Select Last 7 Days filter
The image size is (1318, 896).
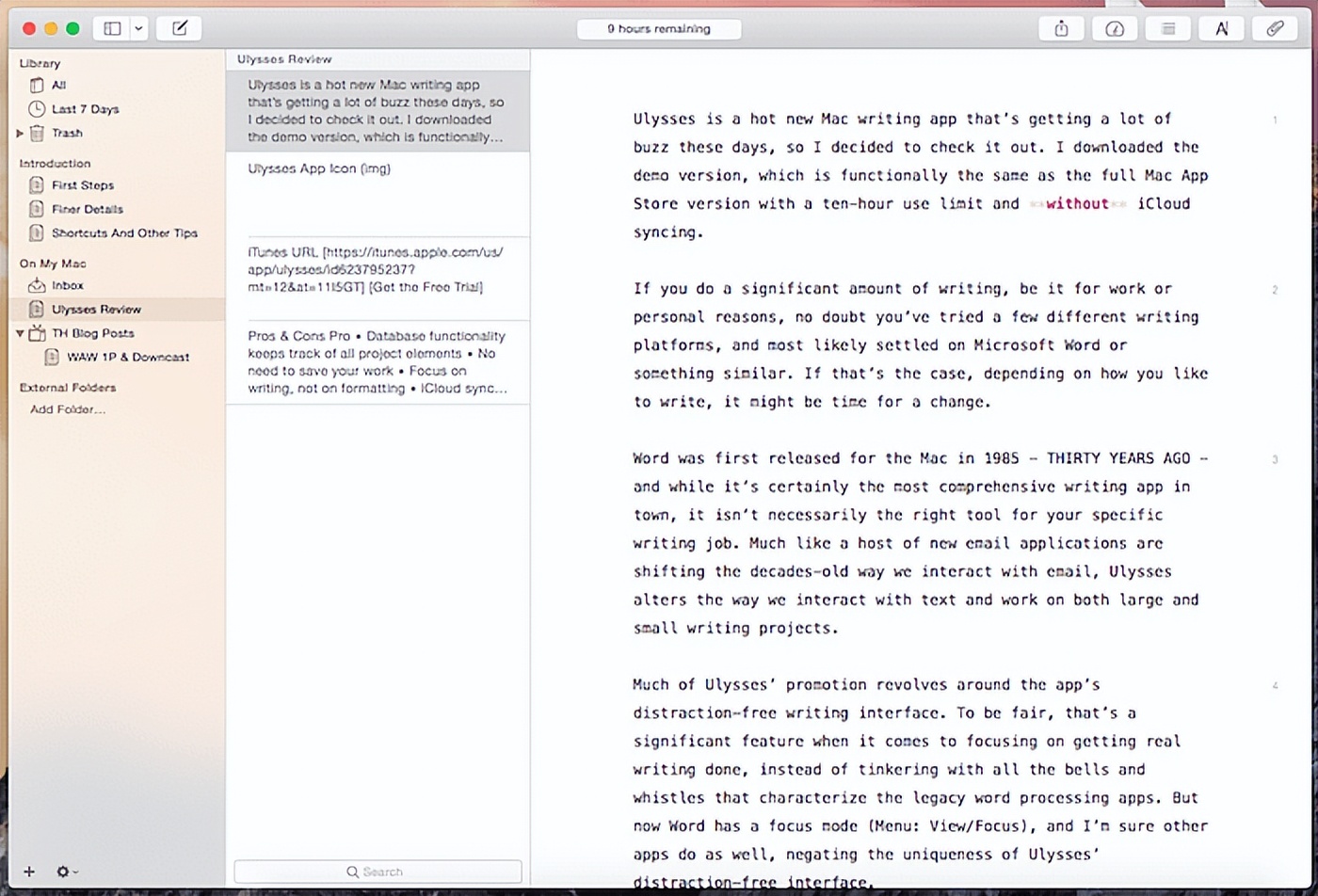(x=85, y=109)
